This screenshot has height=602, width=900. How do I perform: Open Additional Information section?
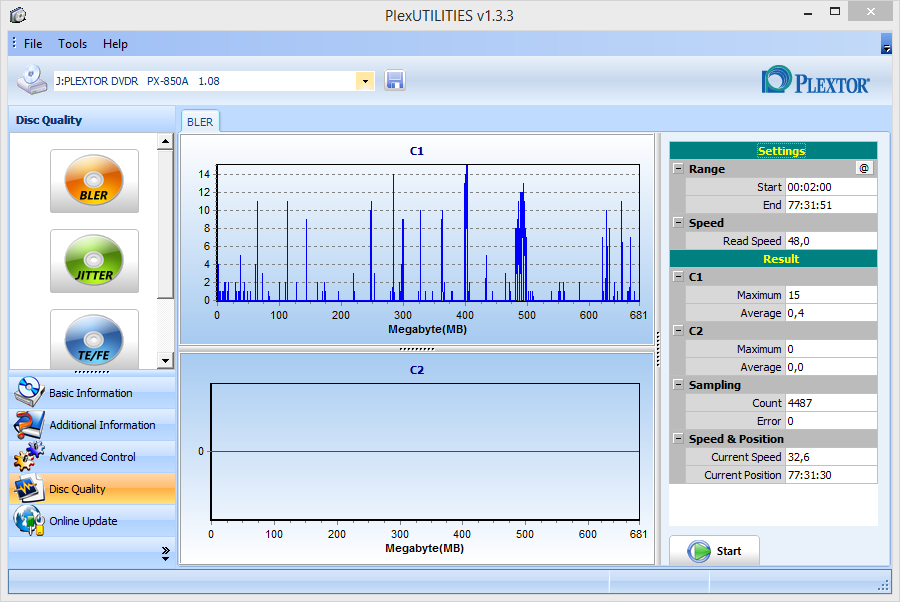92,425
